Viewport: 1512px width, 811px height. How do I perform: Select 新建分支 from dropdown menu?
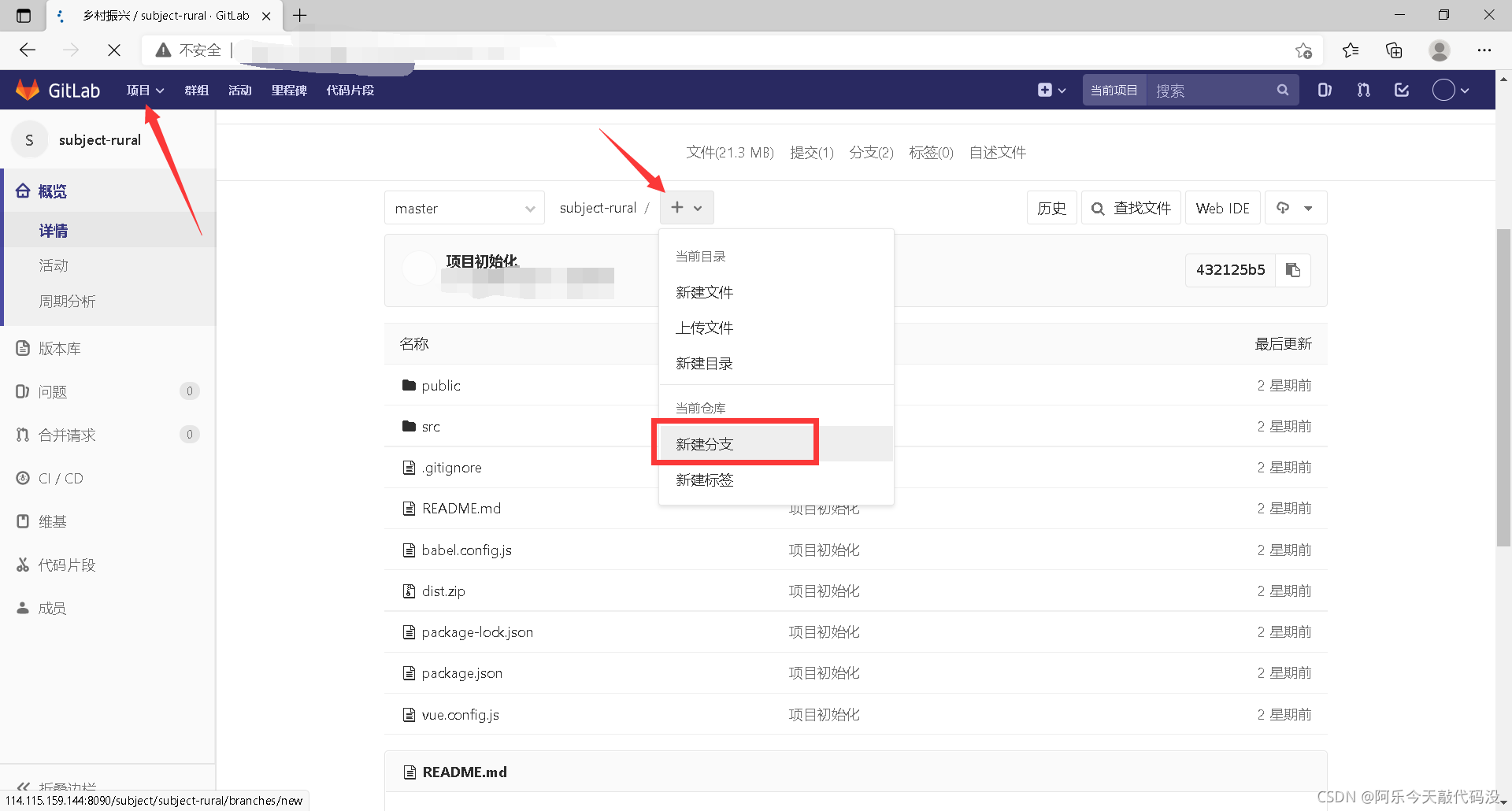pyautogui.click(x=776, y=444)
